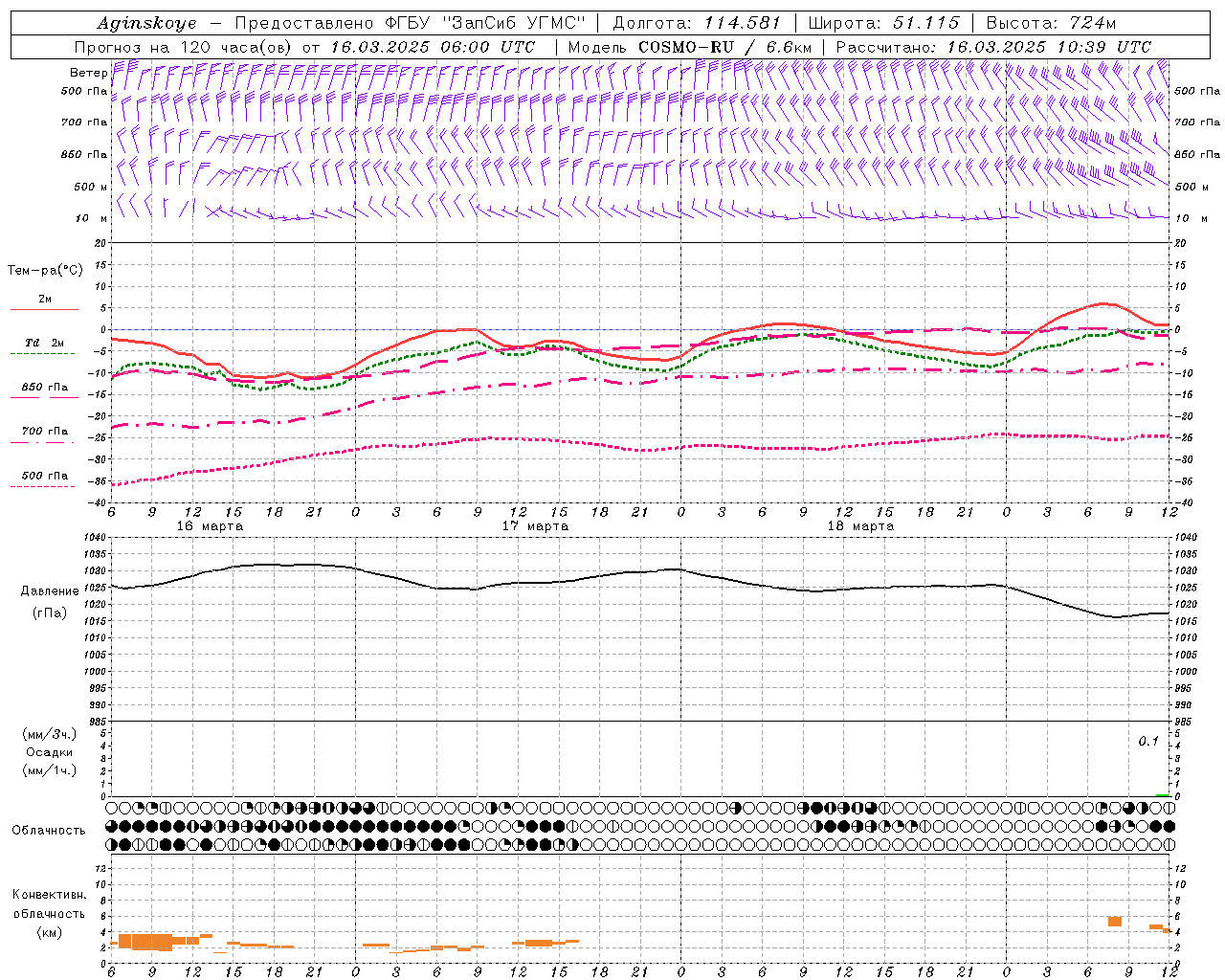
Task: Click the (км) convective height unit label
Action: click(x=49, y=931)
